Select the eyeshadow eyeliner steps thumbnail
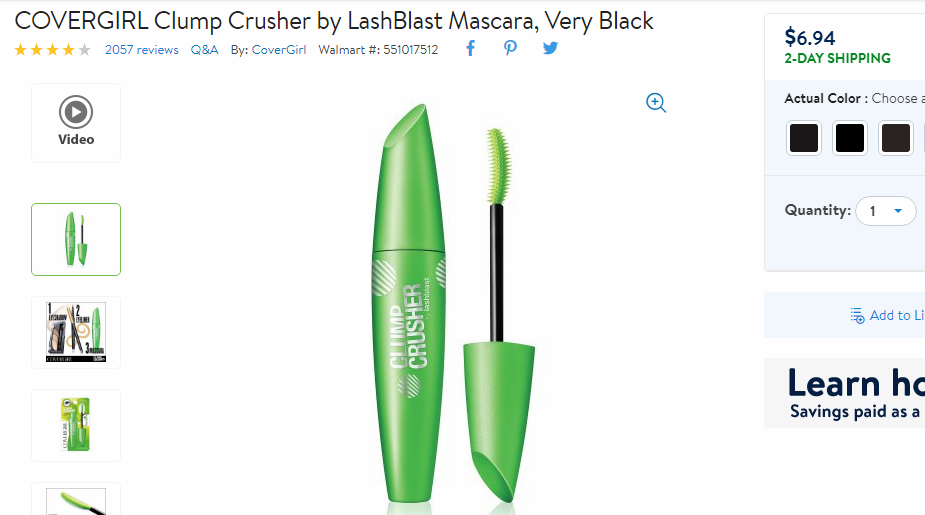The height and width of the screenshot is (515, 925). coord(76,332)
